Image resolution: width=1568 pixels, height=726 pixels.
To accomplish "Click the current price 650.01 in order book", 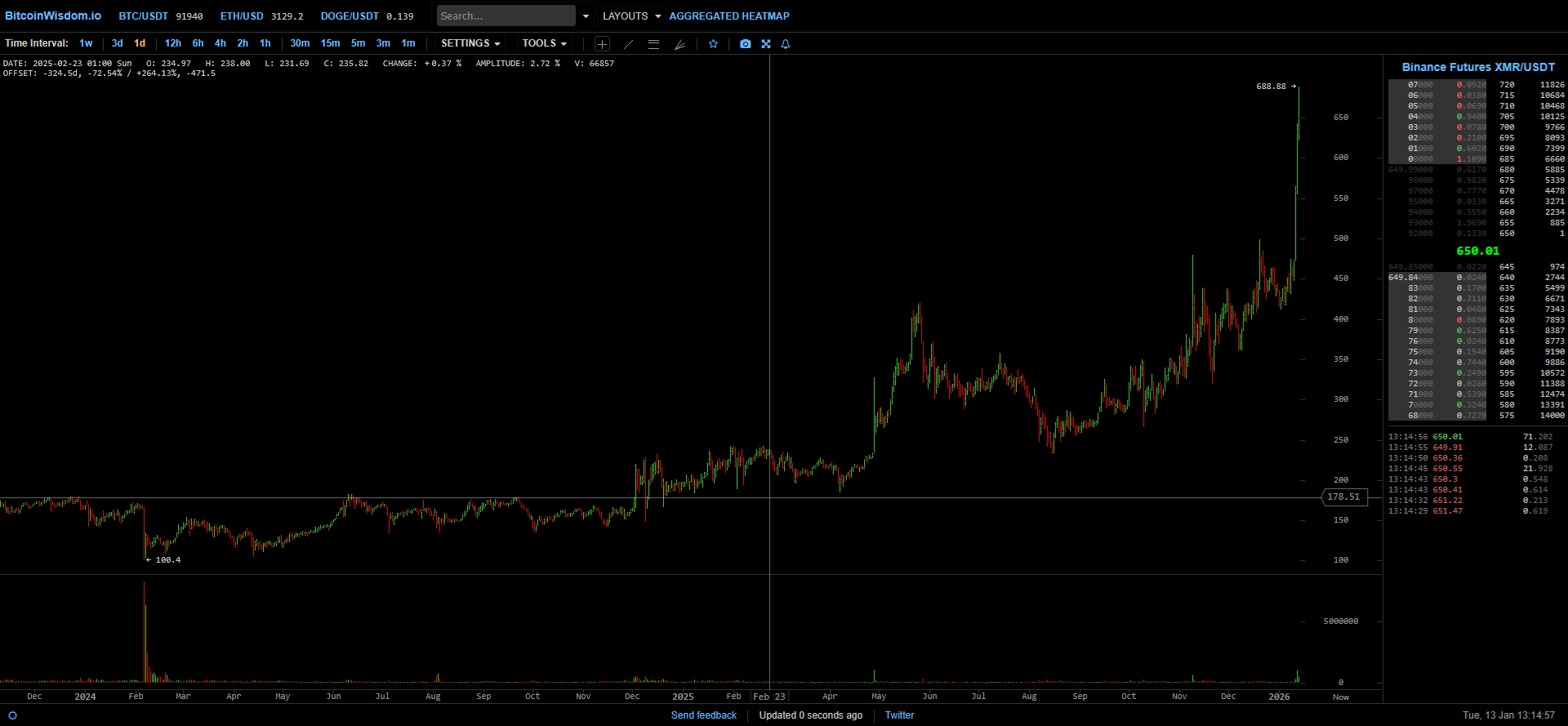I will 1477,251.
